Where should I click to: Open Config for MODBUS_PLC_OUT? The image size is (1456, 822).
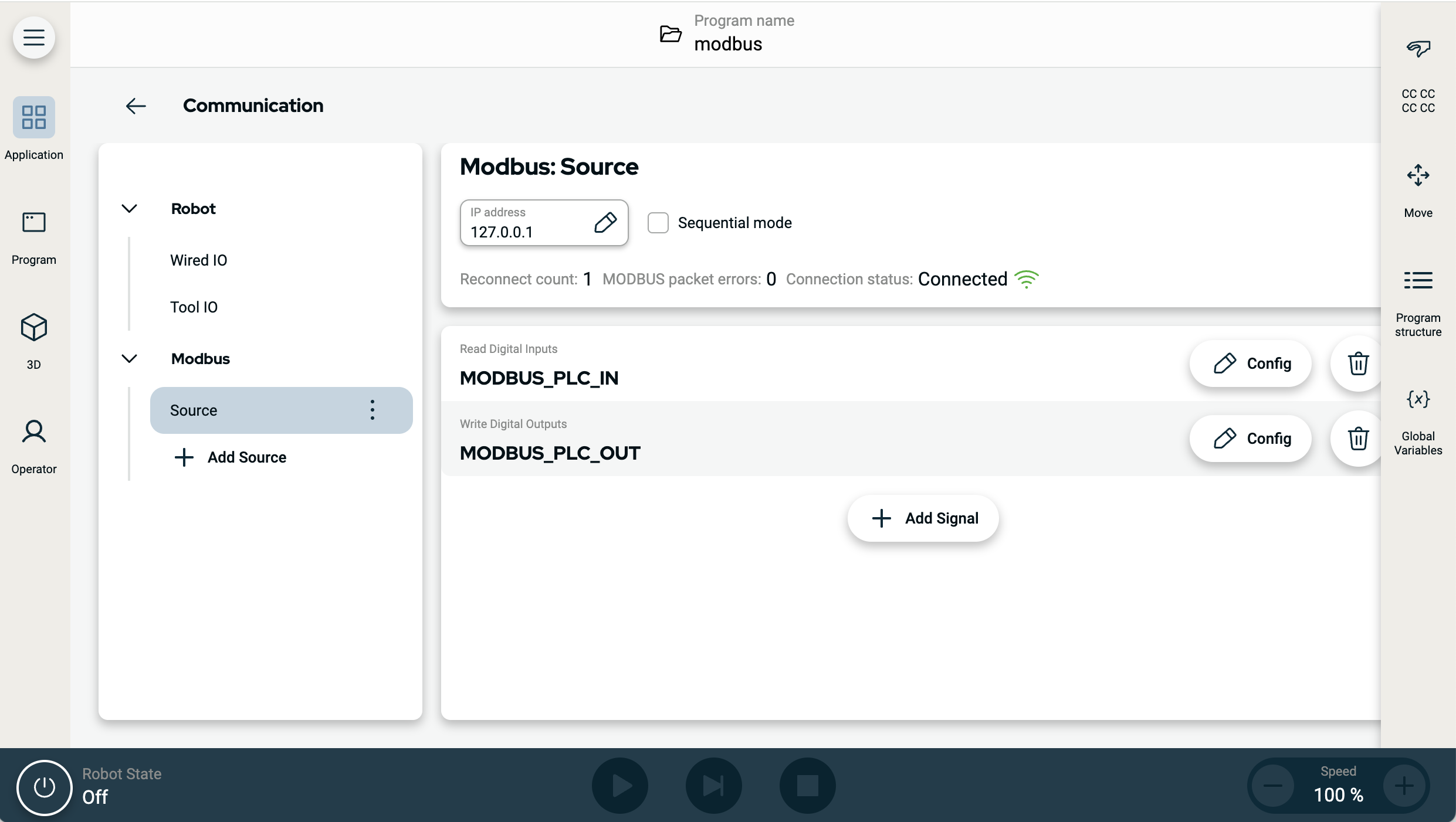coord(1251,439)
